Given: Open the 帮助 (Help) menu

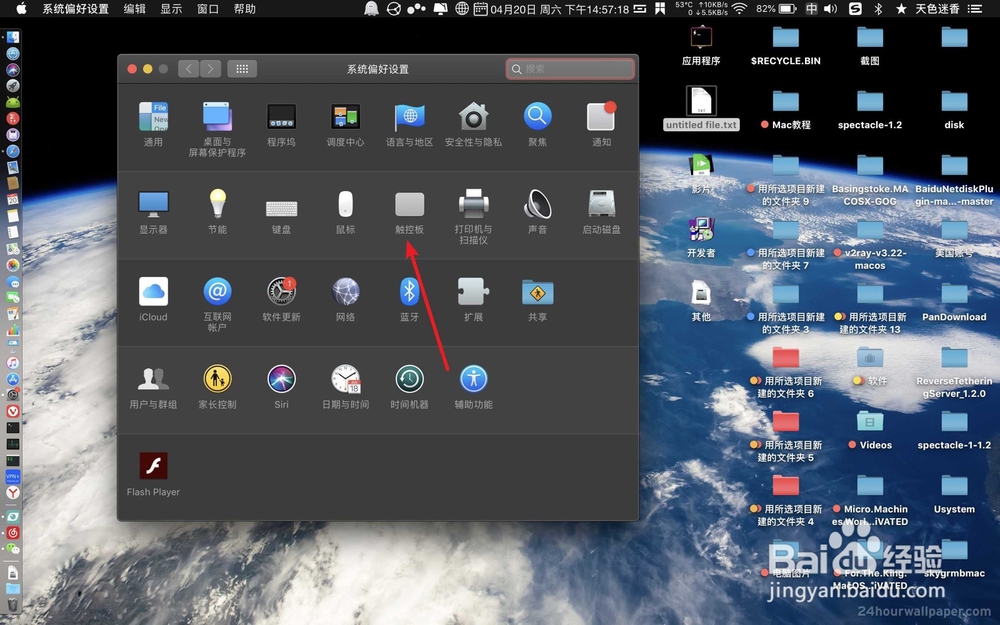Looking at the screenshot, I should 245,9.
